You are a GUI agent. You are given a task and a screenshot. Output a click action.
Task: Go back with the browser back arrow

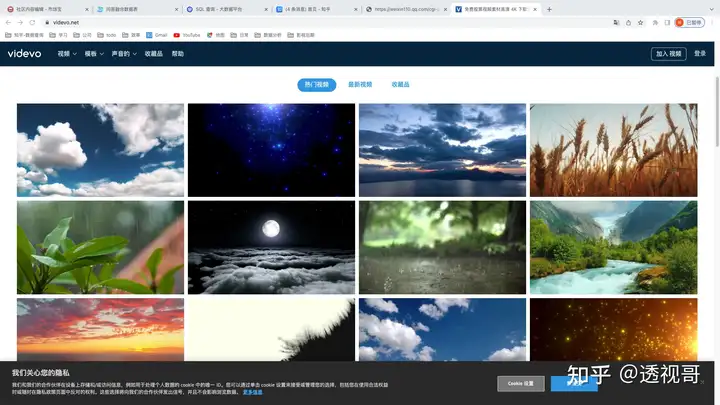8,22
